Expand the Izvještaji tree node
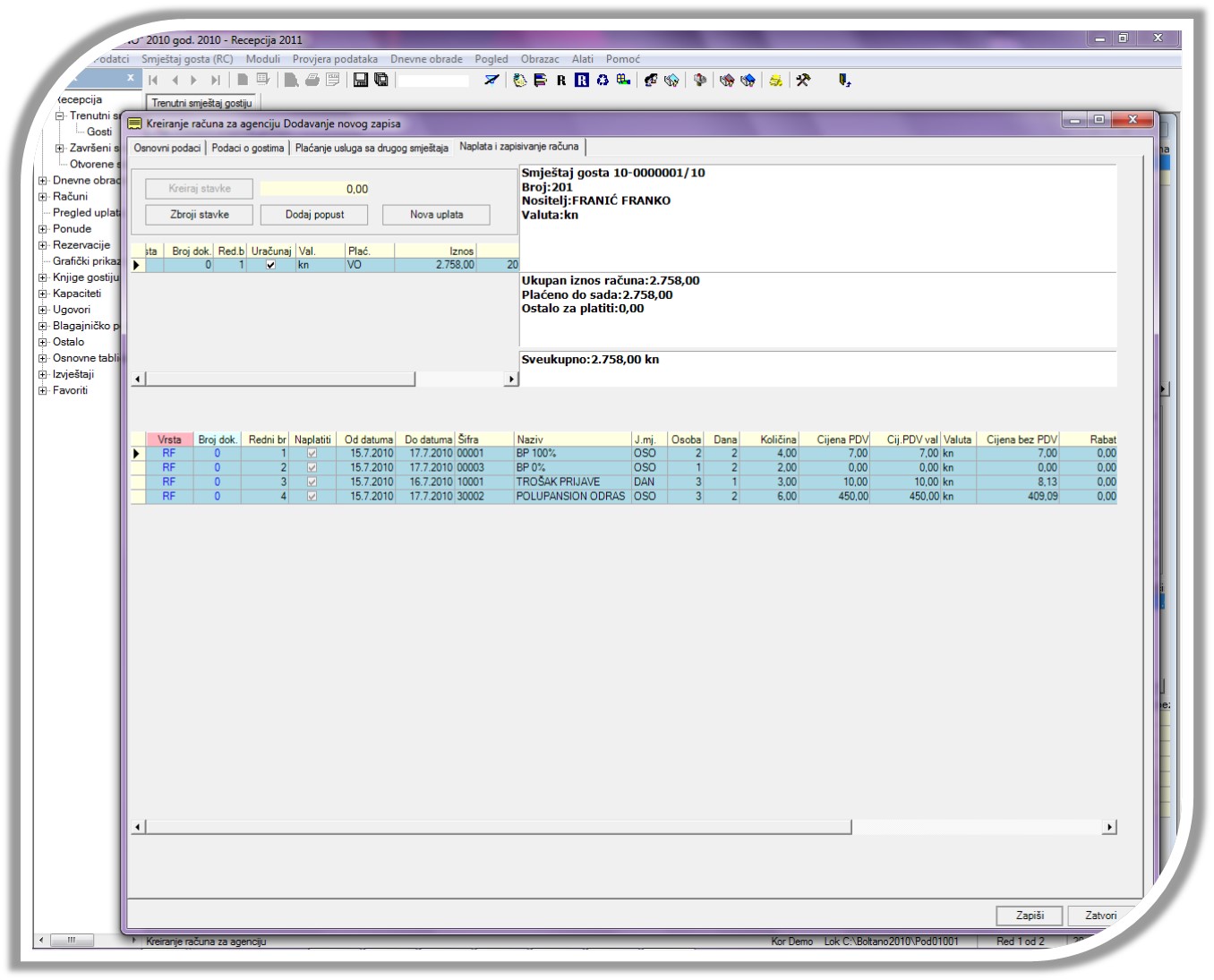 pos(42,375)
